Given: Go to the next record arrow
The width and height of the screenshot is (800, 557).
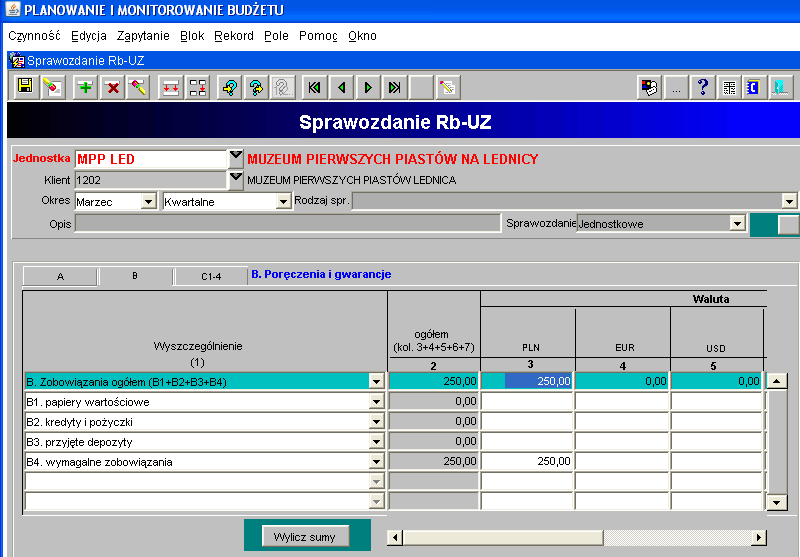Looking at the screenshot, I should (368, 87).
